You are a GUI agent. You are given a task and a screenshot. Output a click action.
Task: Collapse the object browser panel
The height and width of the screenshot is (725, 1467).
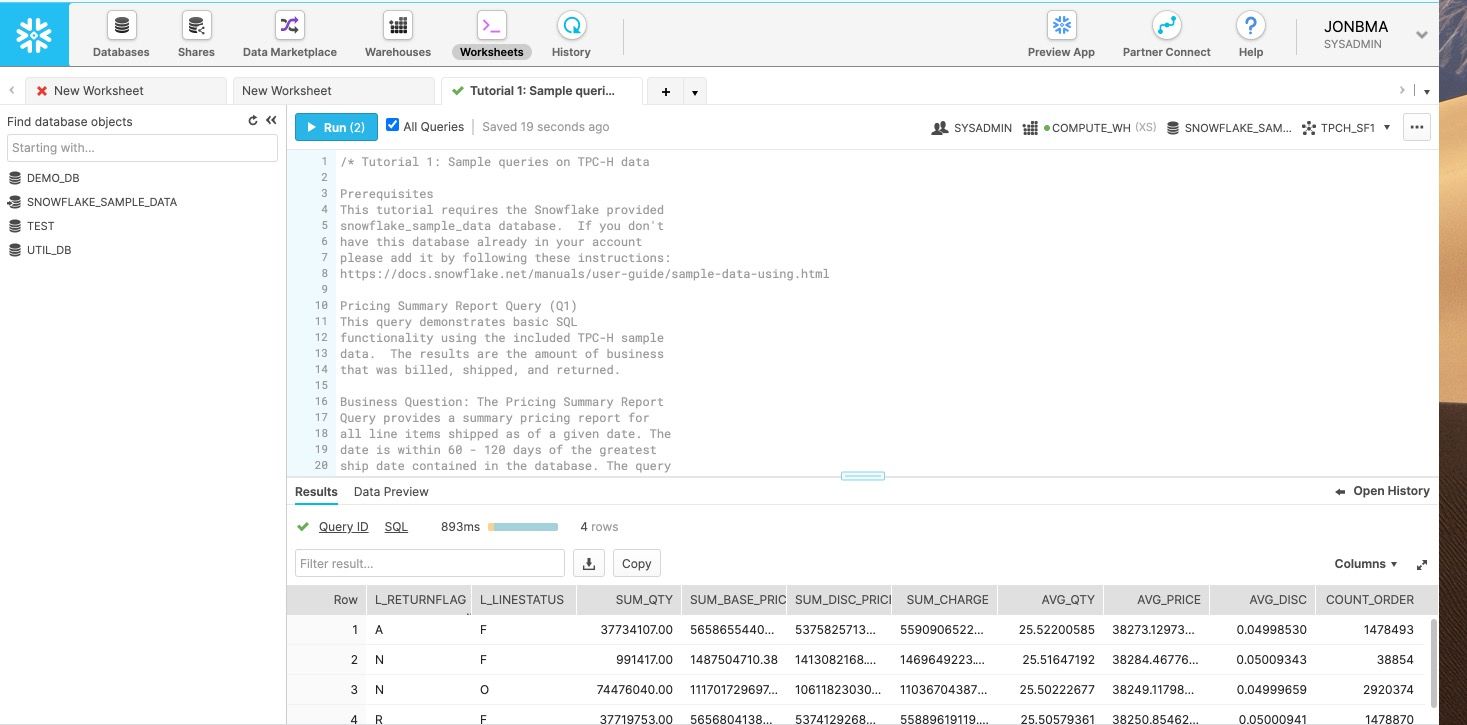click(271, 121)
